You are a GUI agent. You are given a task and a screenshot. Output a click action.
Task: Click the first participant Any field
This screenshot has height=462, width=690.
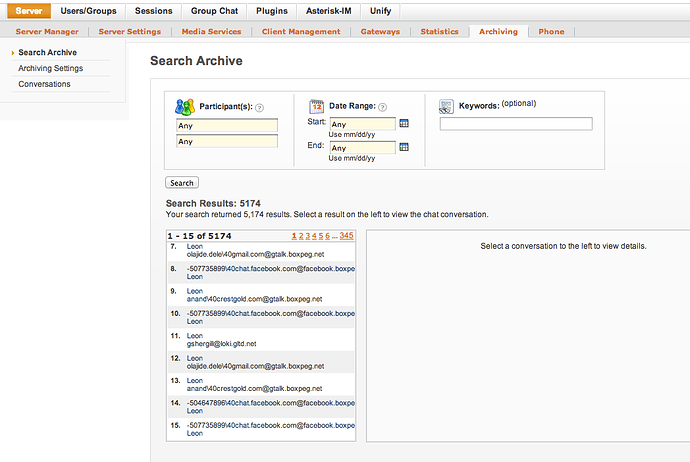pos(227,125)
